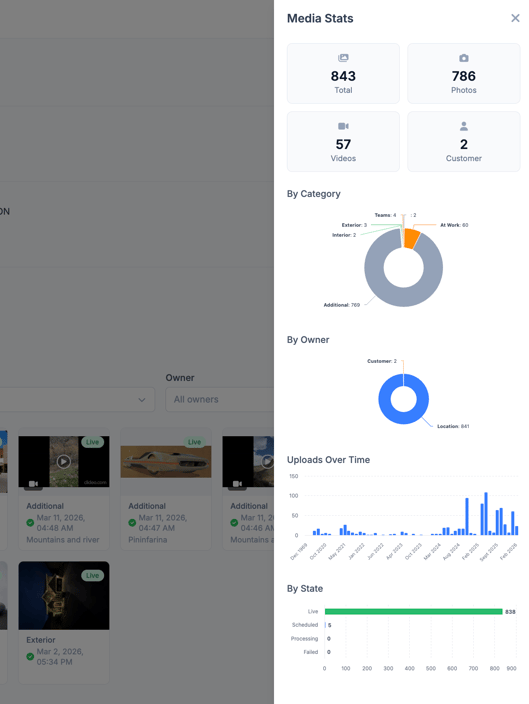Click Live badge on Mountains and river card
This screenshot has width=529, height=704.
(x=93, y=442)
